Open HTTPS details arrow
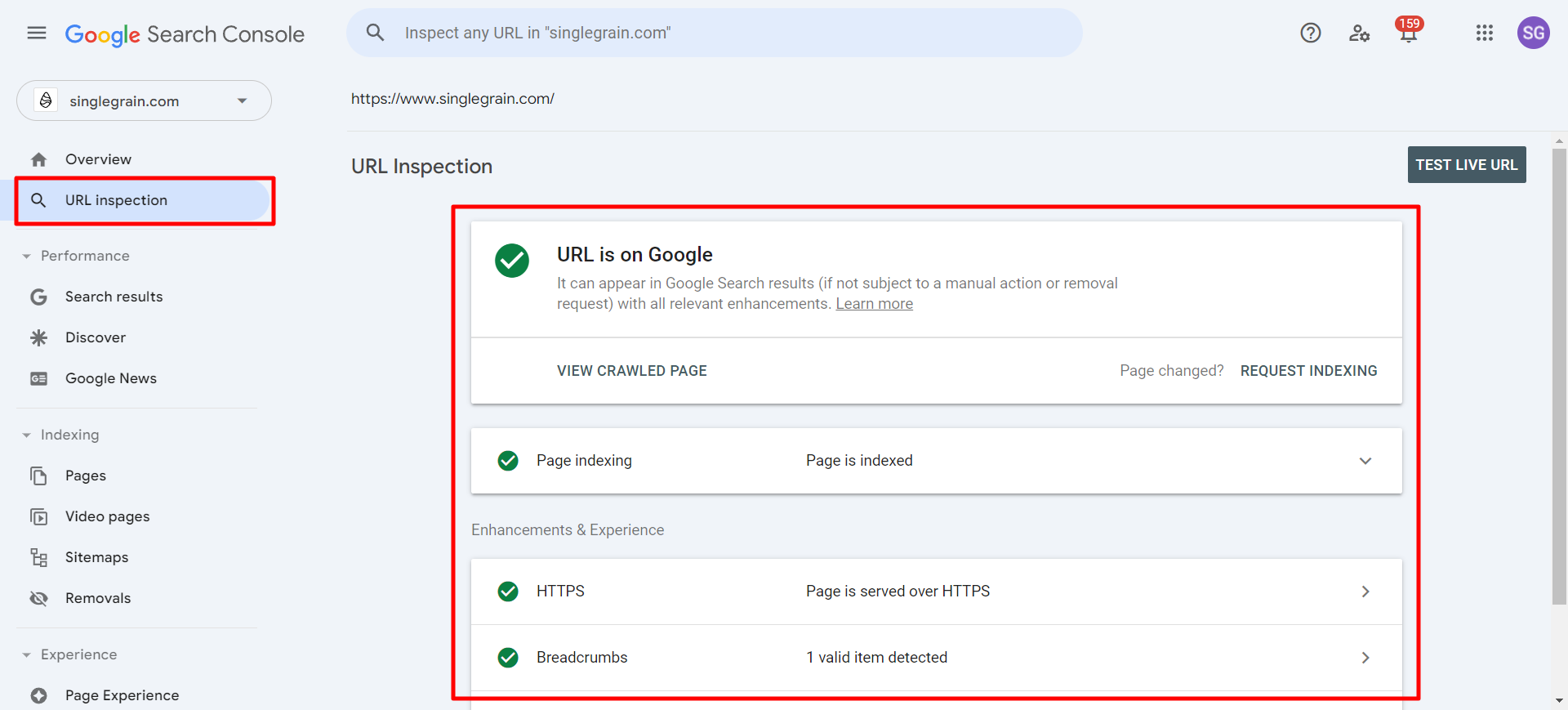1568x710 pixels. point(1365,592)
